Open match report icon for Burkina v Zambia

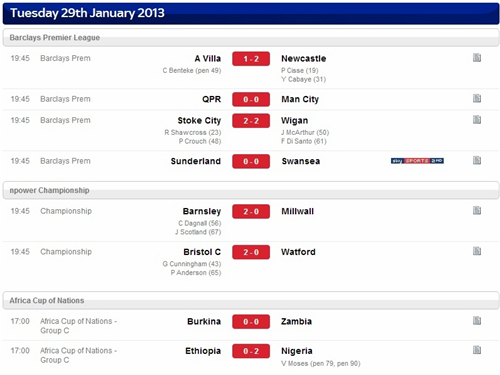coord(477,321)
